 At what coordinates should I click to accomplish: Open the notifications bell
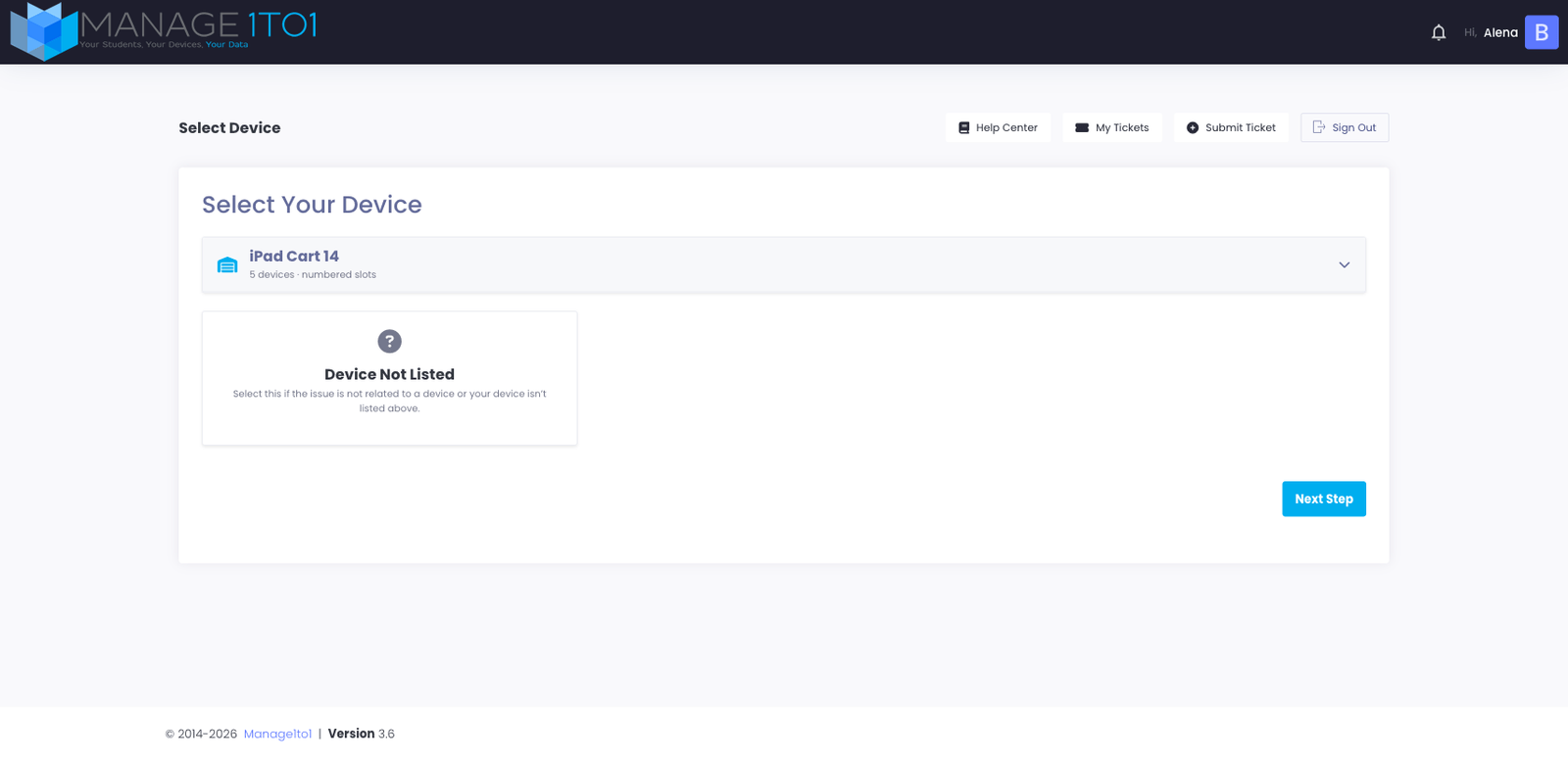tap(1439, 32)
